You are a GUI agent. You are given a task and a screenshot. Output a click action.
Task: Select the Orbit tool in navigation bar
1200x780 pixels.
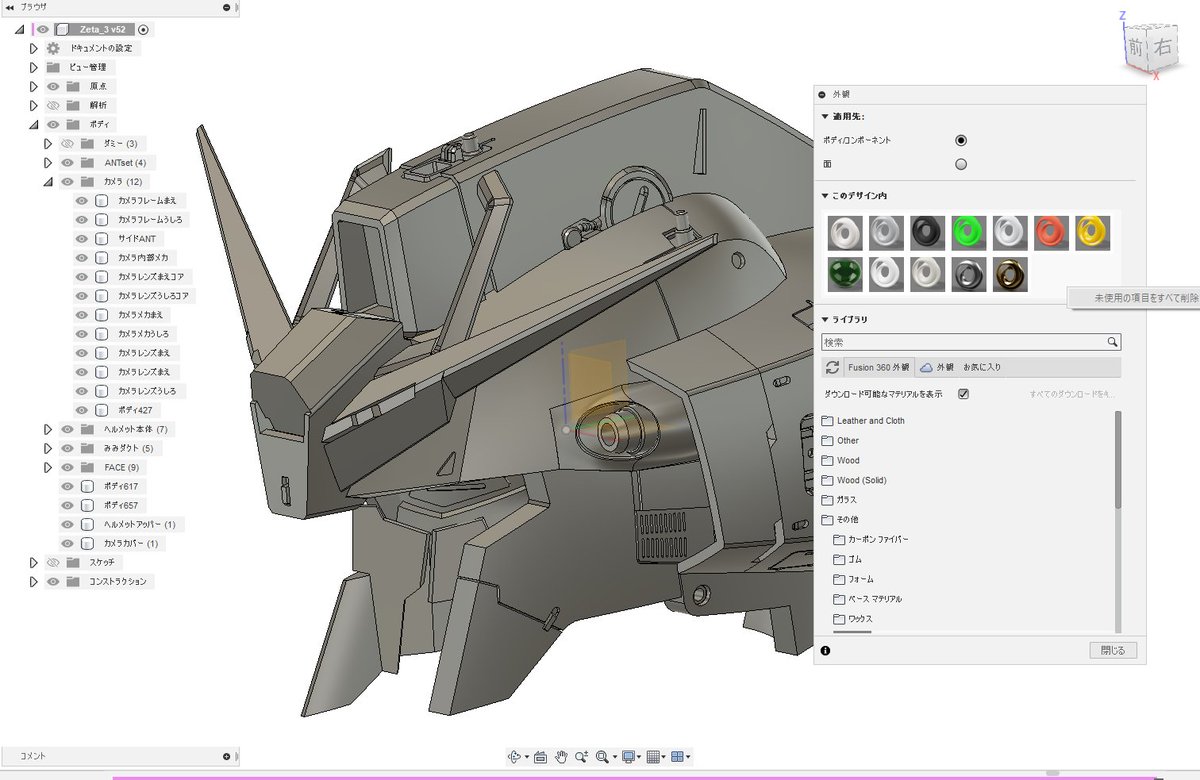(x=515, y=757)
